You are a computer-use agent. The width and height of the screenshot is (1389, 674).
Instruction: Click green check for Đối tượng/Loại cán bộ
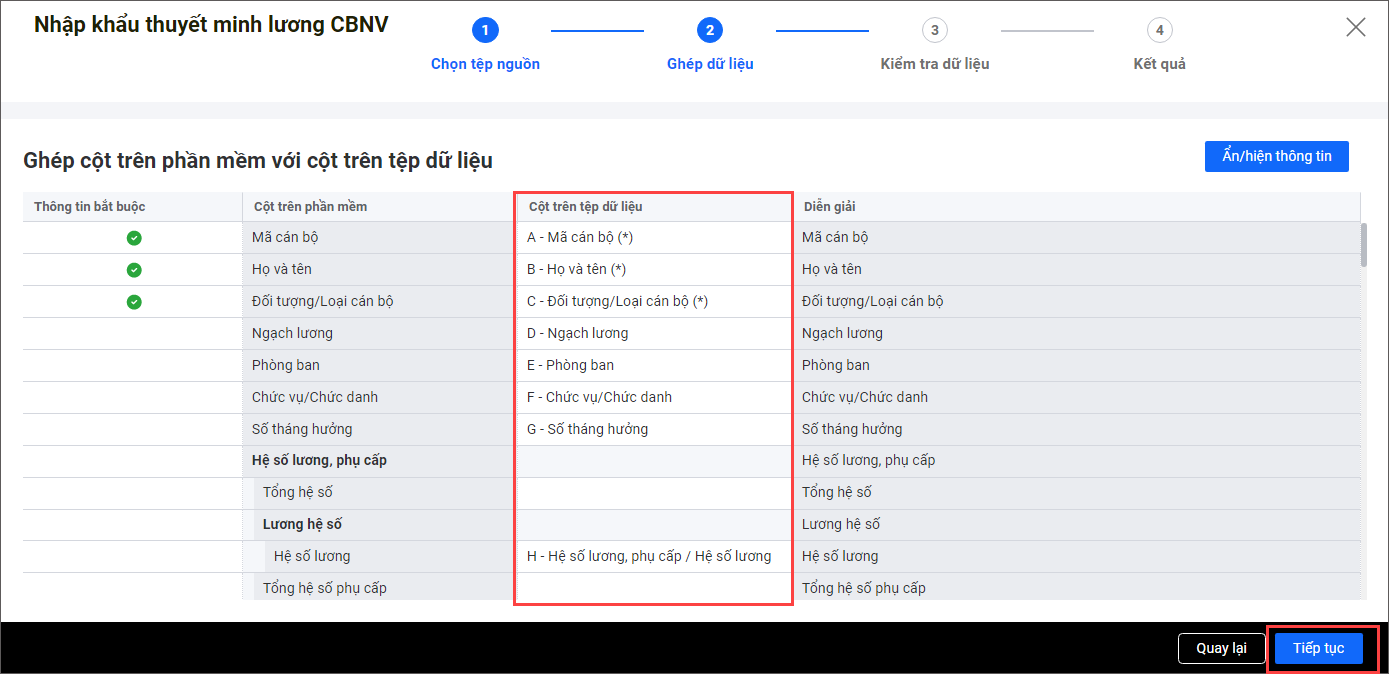[134, 302]
